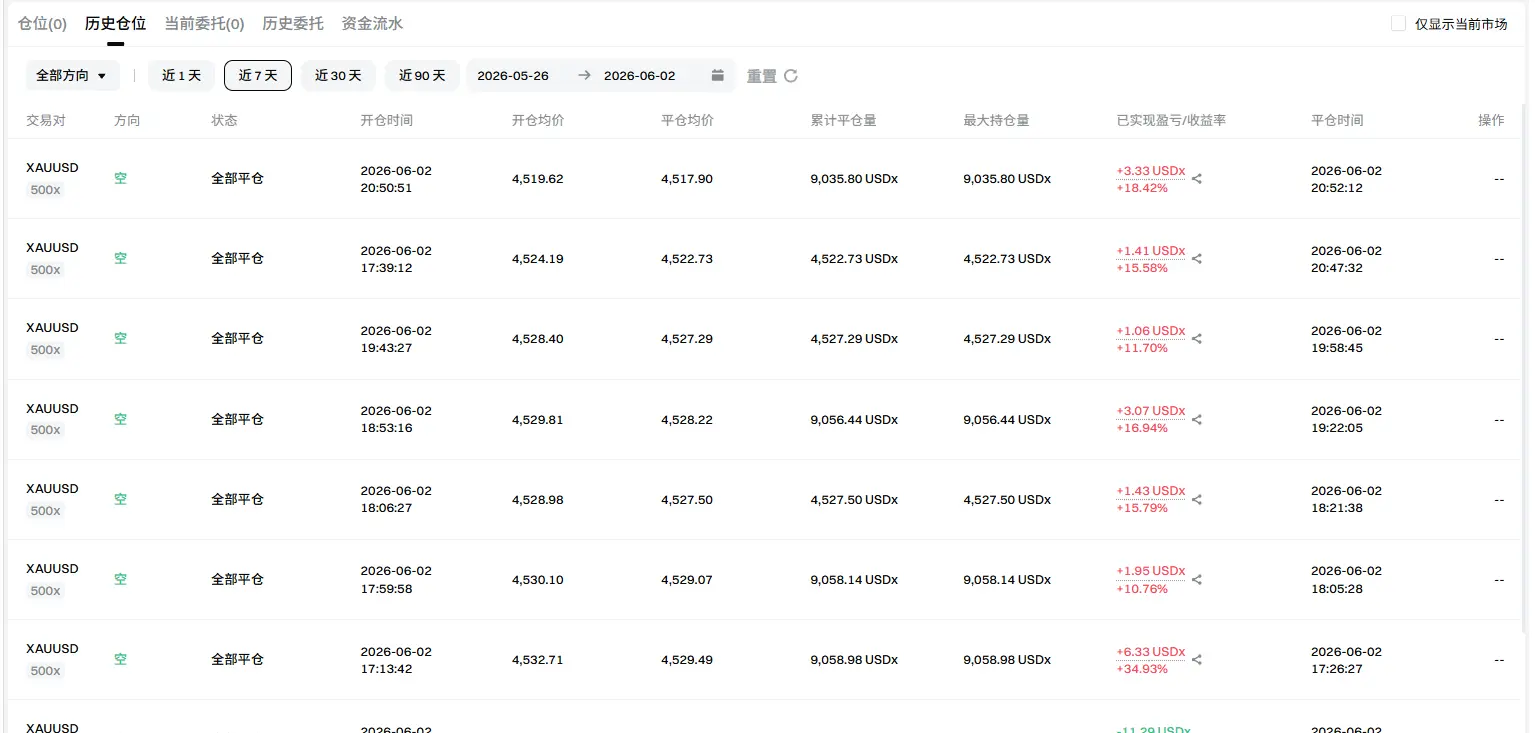Open the calendar icon in date range
The width and height of the screenshot is (1535, 733).
point(717,76)
